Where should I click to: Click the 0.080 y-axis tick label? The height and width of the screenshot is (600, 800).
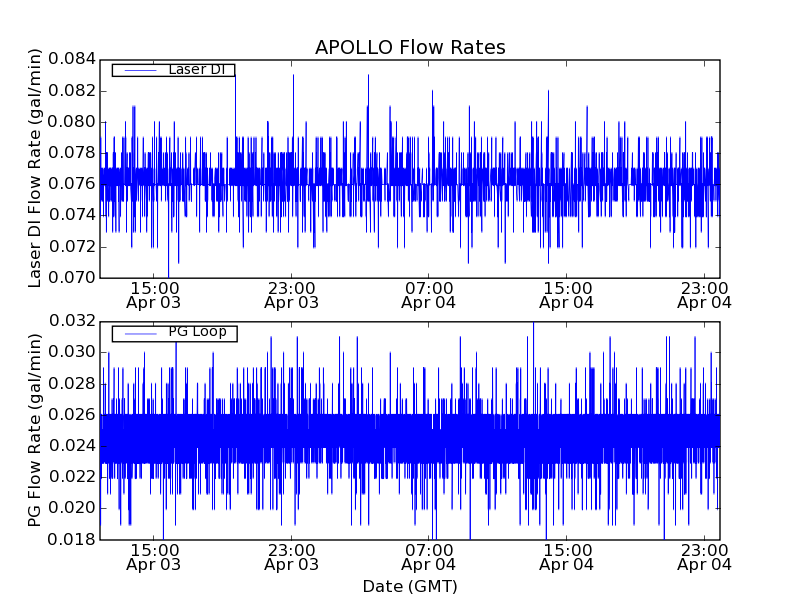(72, 122)
